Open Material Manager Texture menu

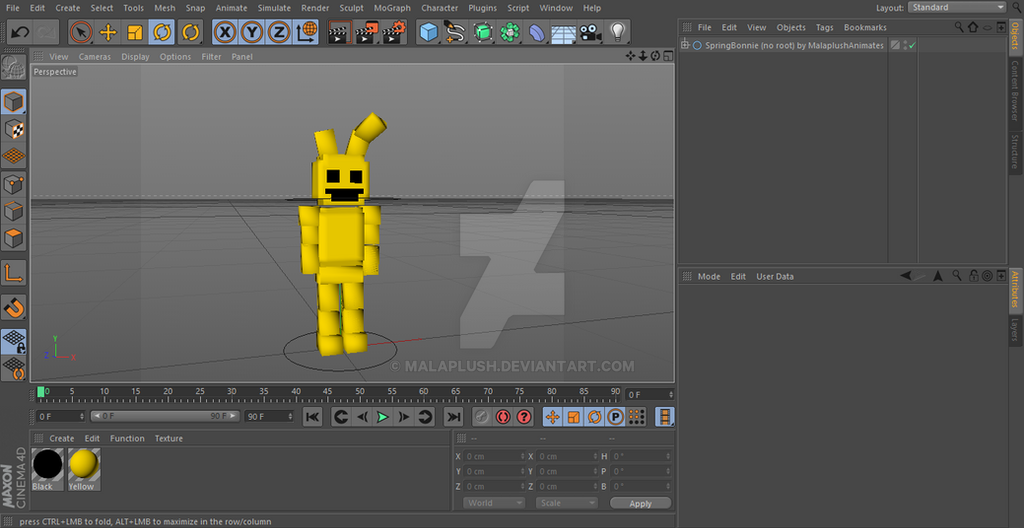tap(168, 438)
